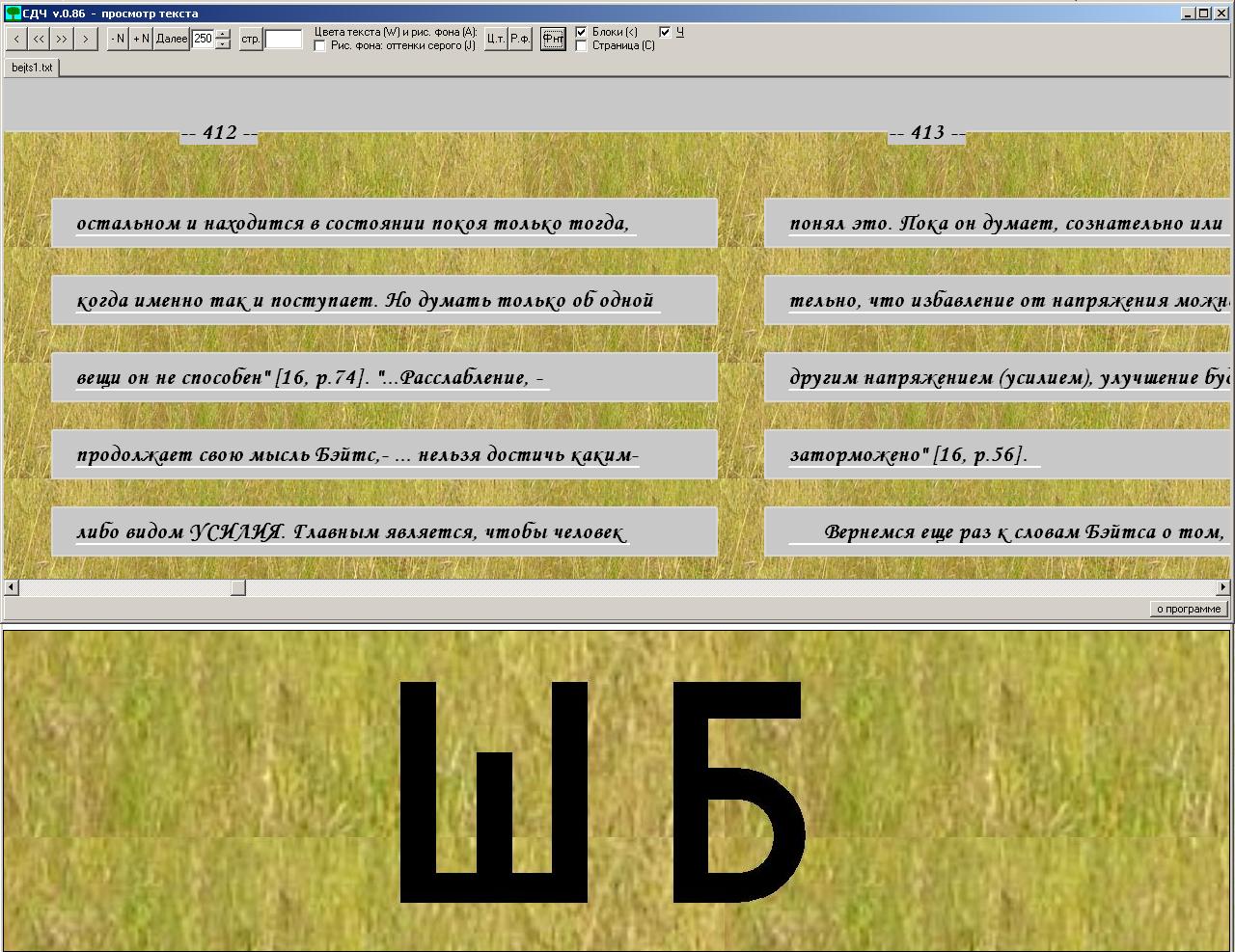1235x952 pixels.
Task: Enable the 'Страница (C)' checkbox
Action: pyautogui.click(x=581, y=46)
